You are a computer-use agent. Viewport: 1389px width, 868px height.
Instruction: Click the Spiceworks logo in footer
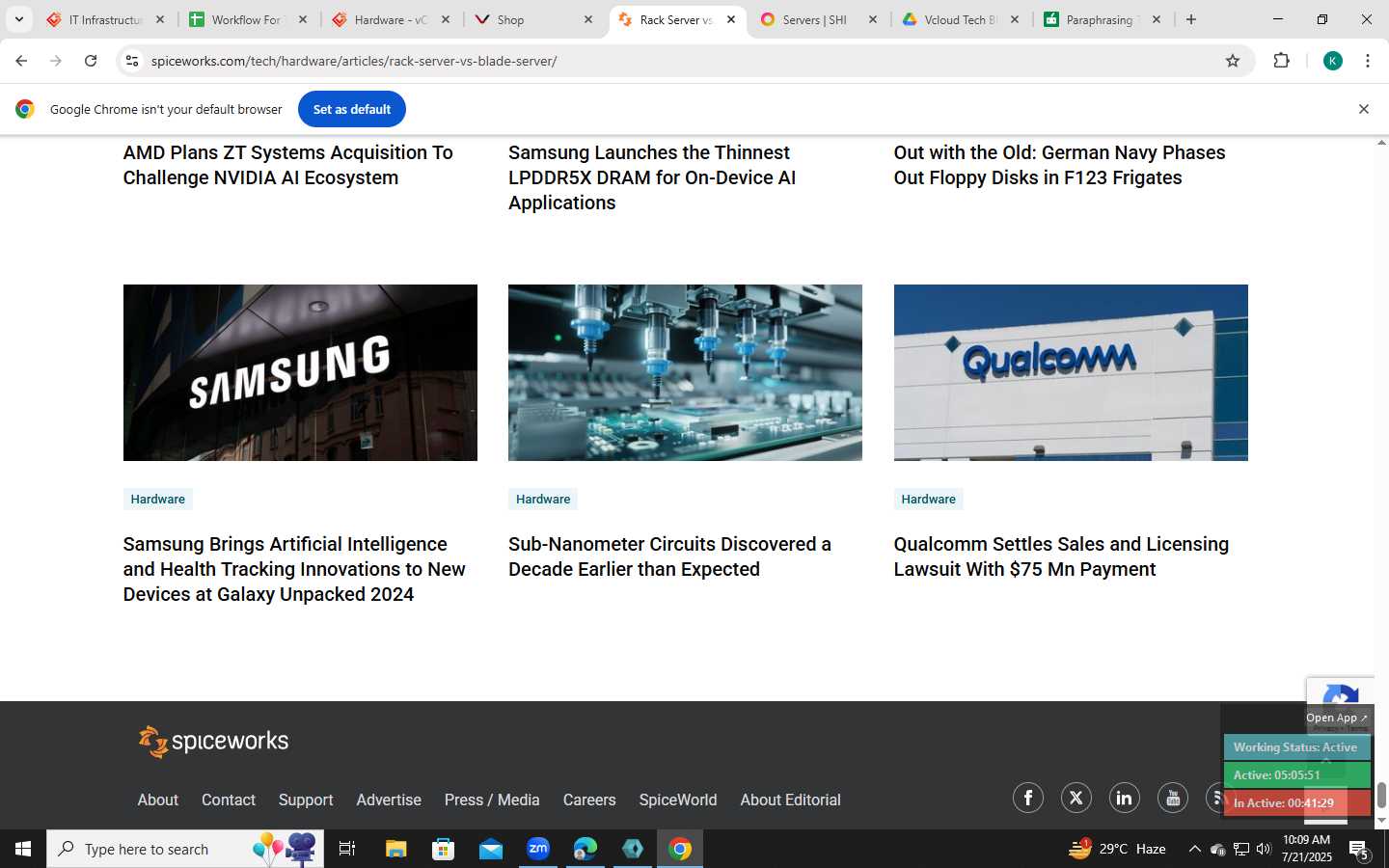click(x=213, y=742)
